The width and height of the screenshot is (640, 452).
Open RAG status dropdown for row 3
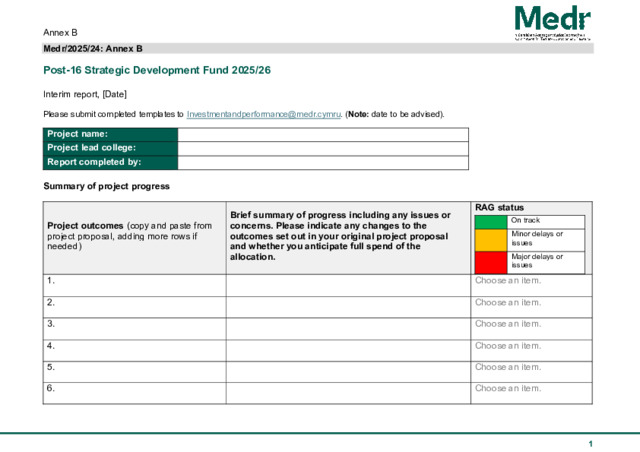pyautogui.click(x=508, y=324)
